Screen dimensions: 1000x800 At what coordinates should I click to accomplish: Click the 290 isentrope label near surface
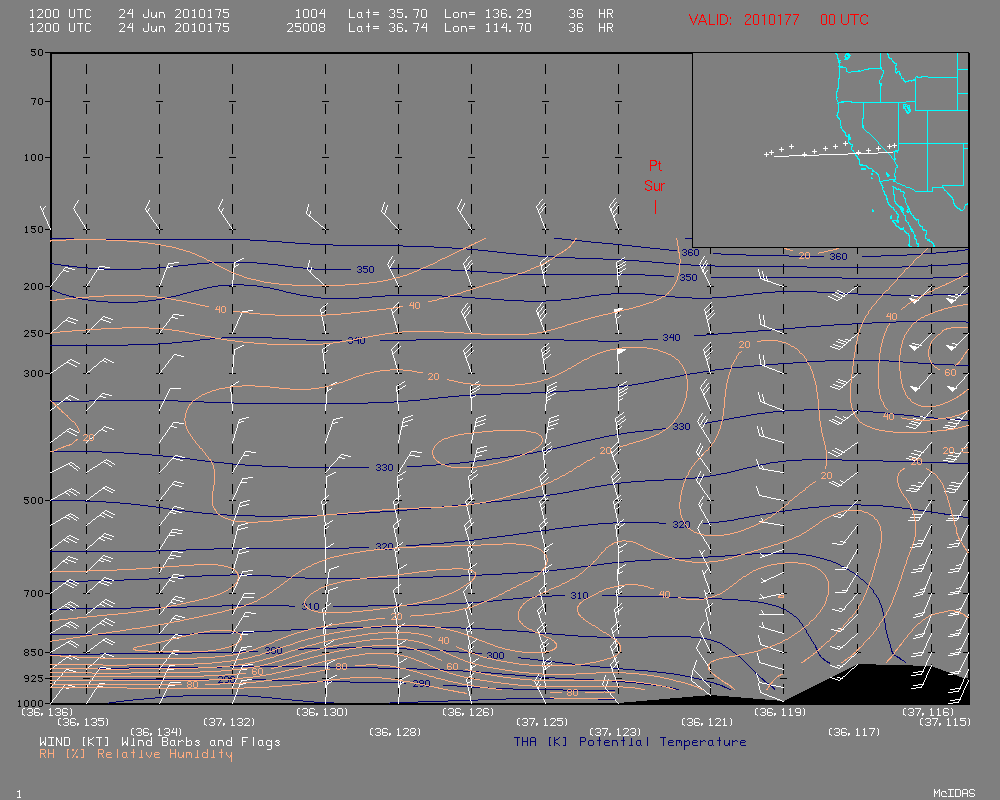click(x=422, y=684)
